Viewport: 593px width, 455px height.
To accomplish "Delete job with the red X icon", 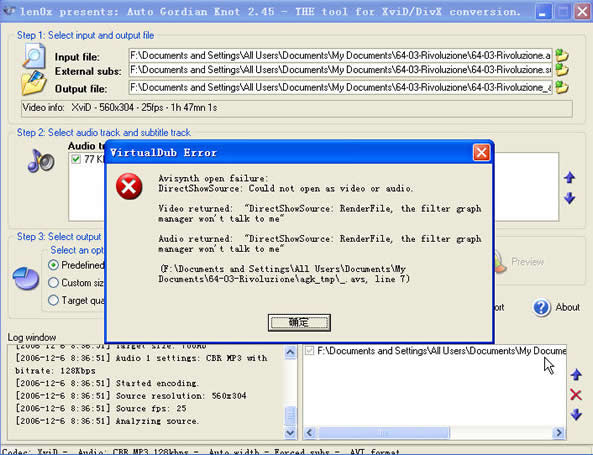I will point(576,395).
